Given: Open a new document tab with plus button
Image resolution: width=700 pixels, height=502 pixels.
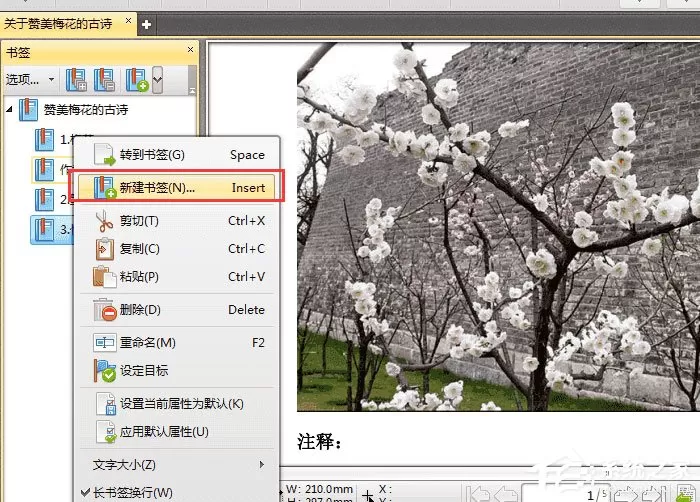Looking at the screenshot, I should pos(146,24).
